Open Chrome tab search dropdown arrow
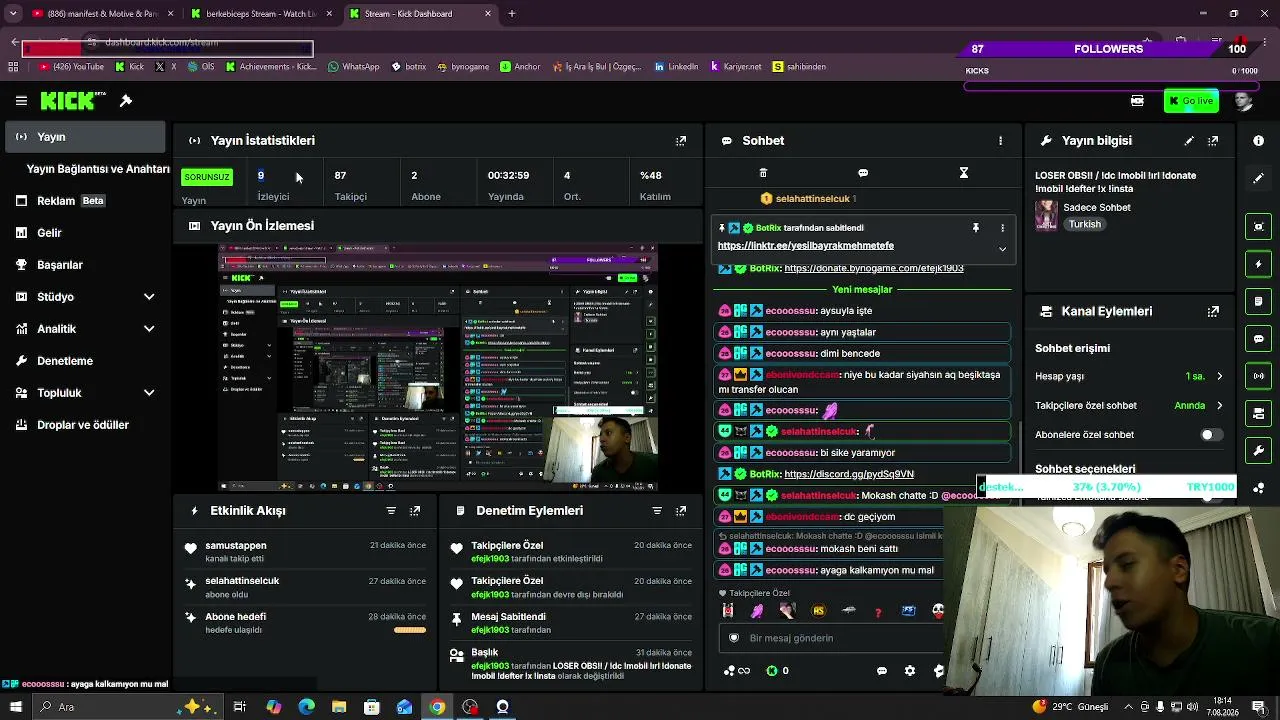1280x720 pixels. coord(13,14)
